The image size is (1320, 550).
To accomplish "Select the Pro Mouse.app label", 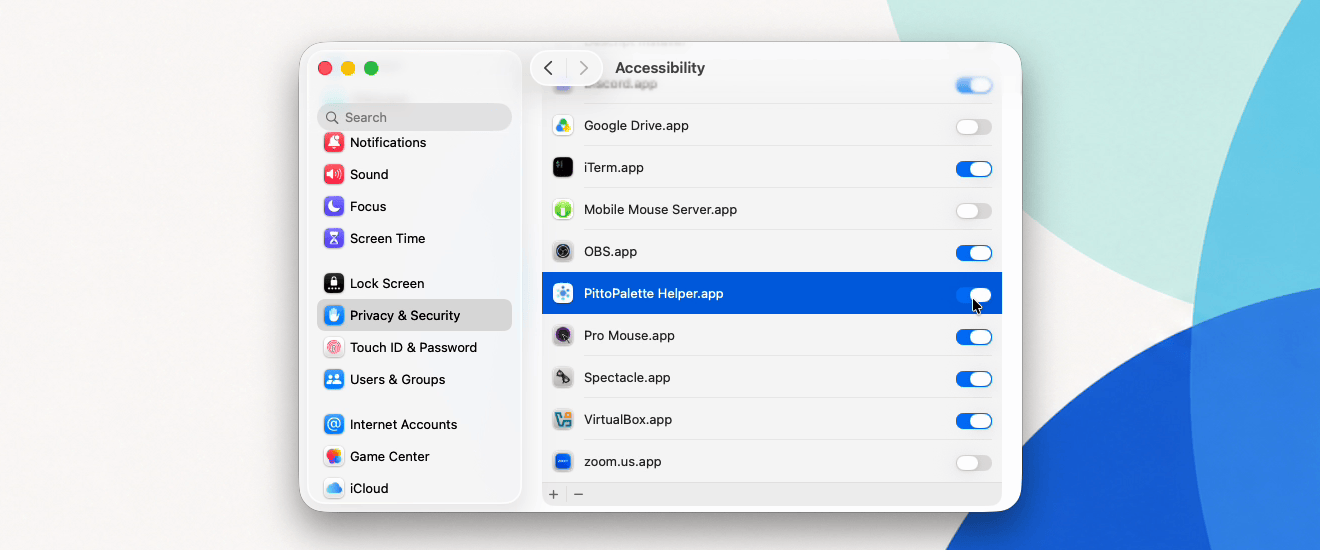I will (x=629, y=336).
